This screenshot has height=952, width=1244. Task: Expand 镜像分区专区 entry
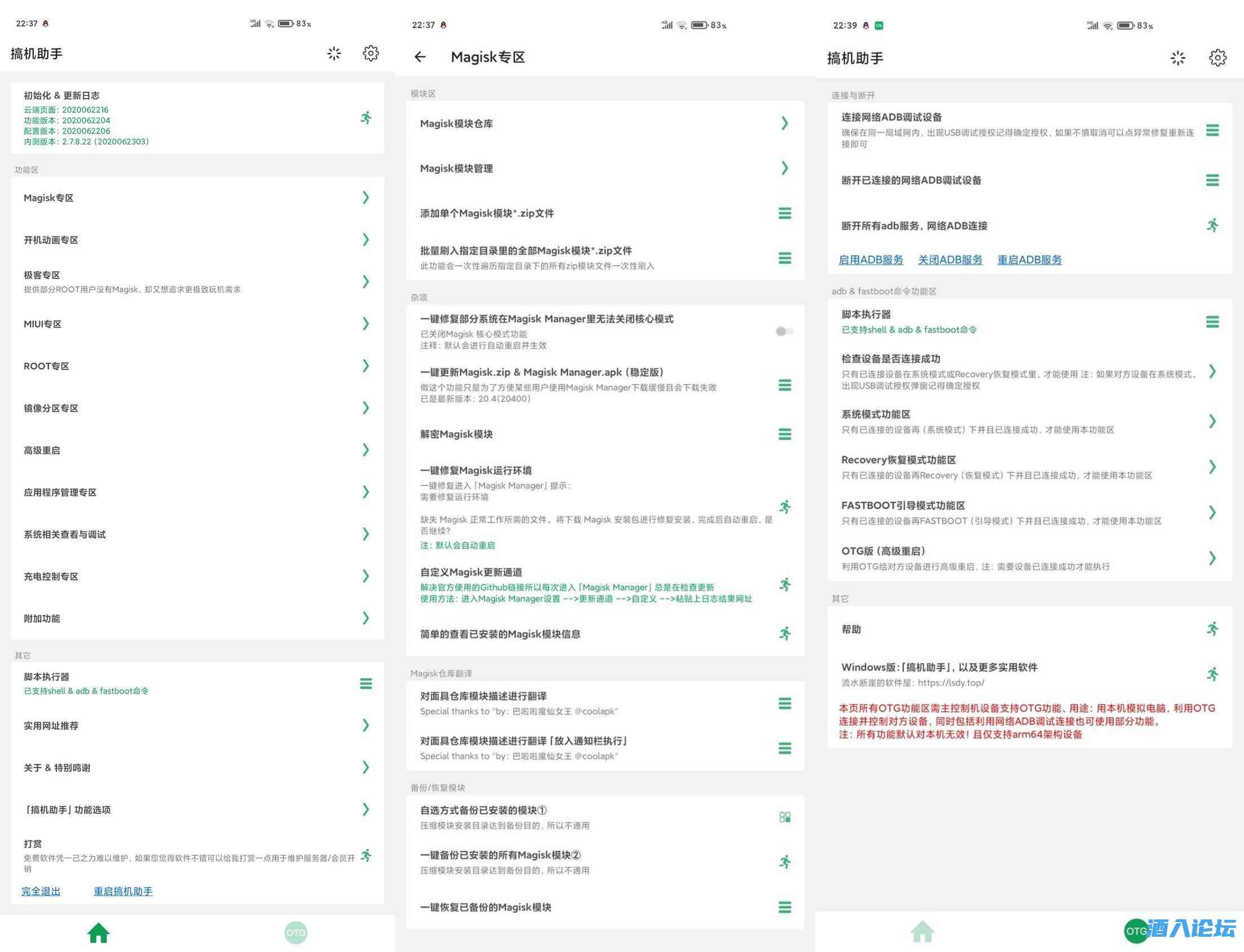[x=197, y=408]
